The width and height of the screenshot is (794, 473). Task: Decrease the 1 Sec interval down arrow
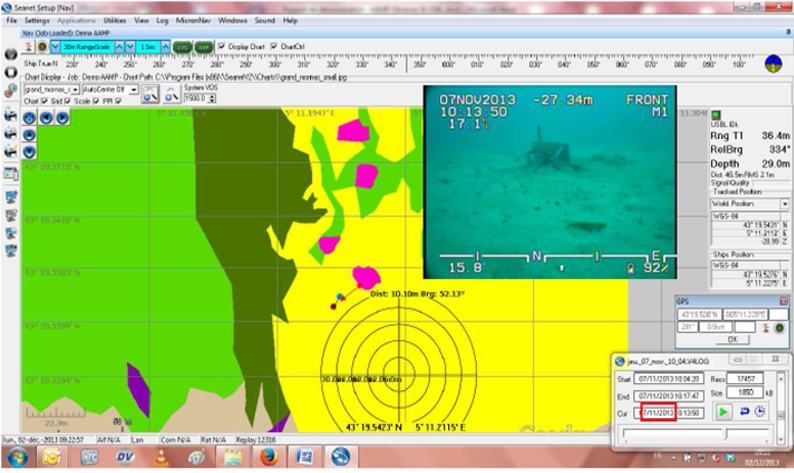[x=130, y=47]
